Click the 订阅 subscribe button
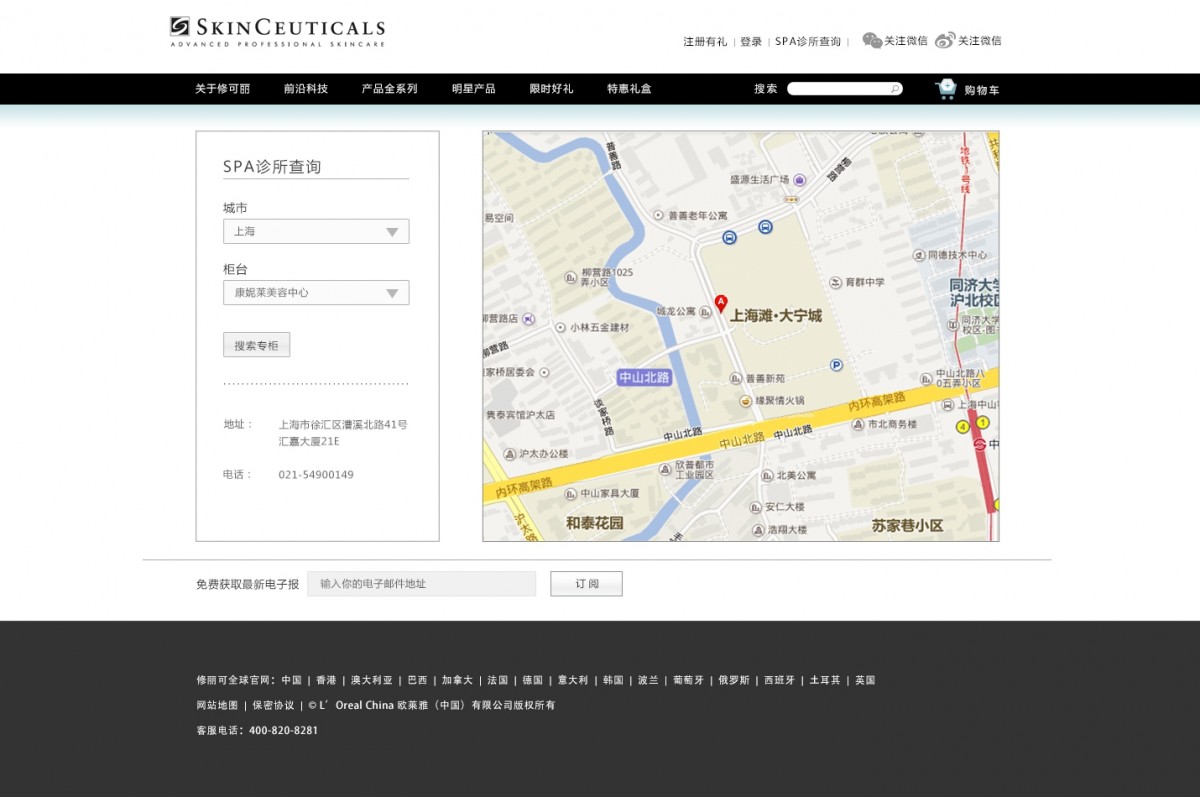The image size is (1200, 800). (x=586, y=584)
